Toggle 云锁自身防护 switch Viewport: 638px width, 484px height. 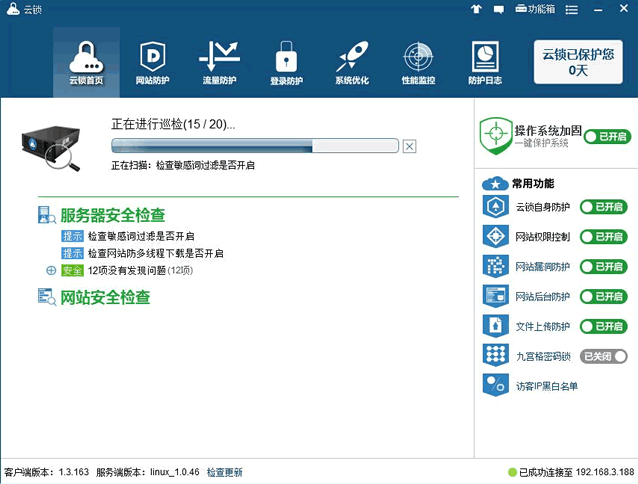pyautogui.click(x=604, y=207)
